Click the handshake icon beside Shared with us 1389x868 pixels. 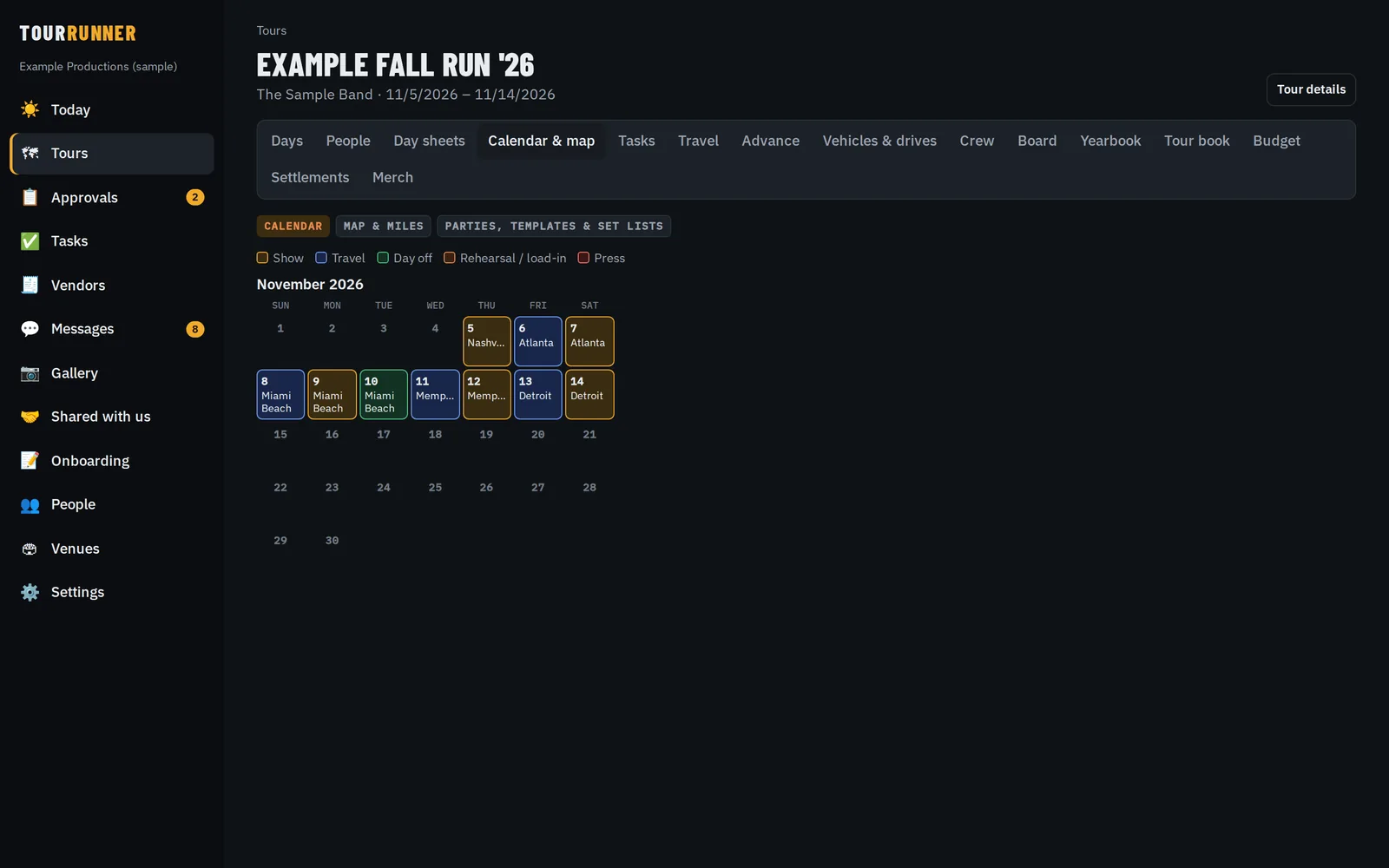click(x=30, y=417)
